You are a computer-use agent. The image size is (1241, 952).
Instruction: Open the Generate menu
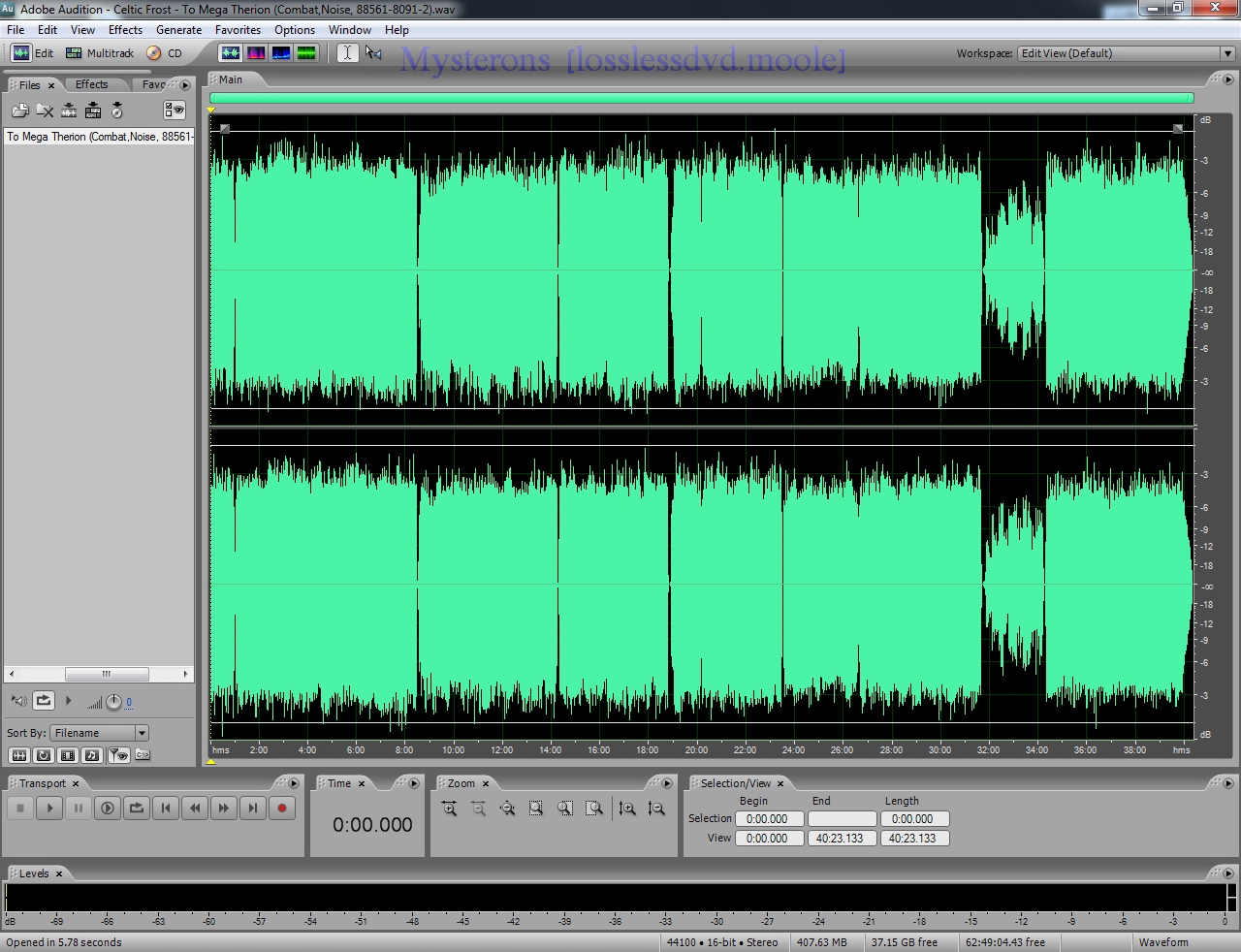point(179,30)
